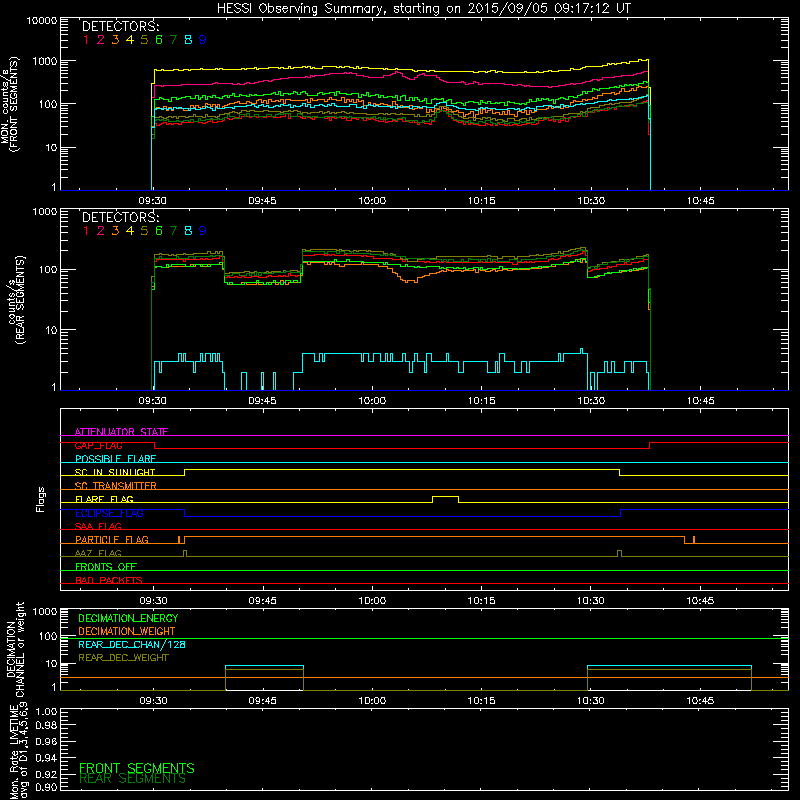
Task: Click 10000 tick on front segments y-axis
Action: tap(42, 20)
